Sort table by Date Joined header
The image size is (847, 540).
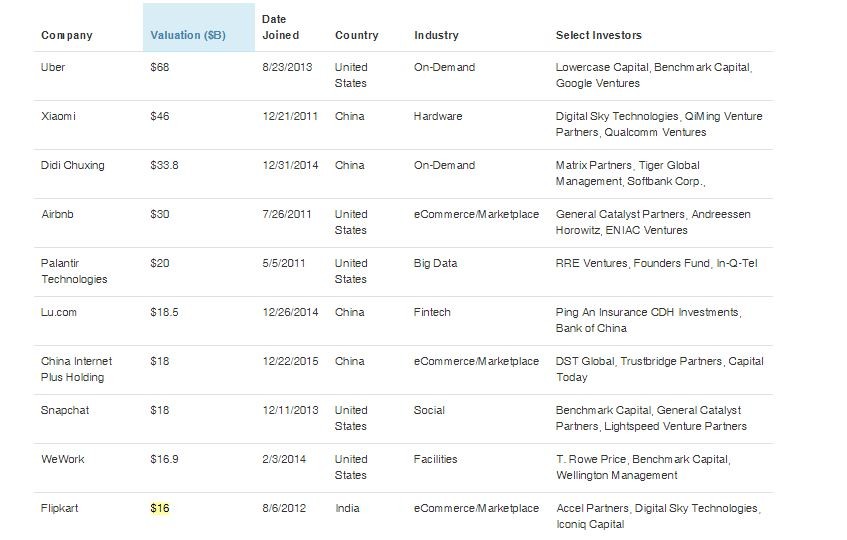point(280,27)
